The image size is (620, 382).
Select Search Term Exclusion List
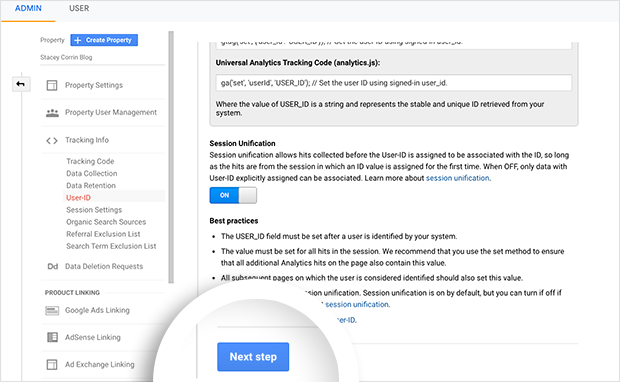[111, 246]
